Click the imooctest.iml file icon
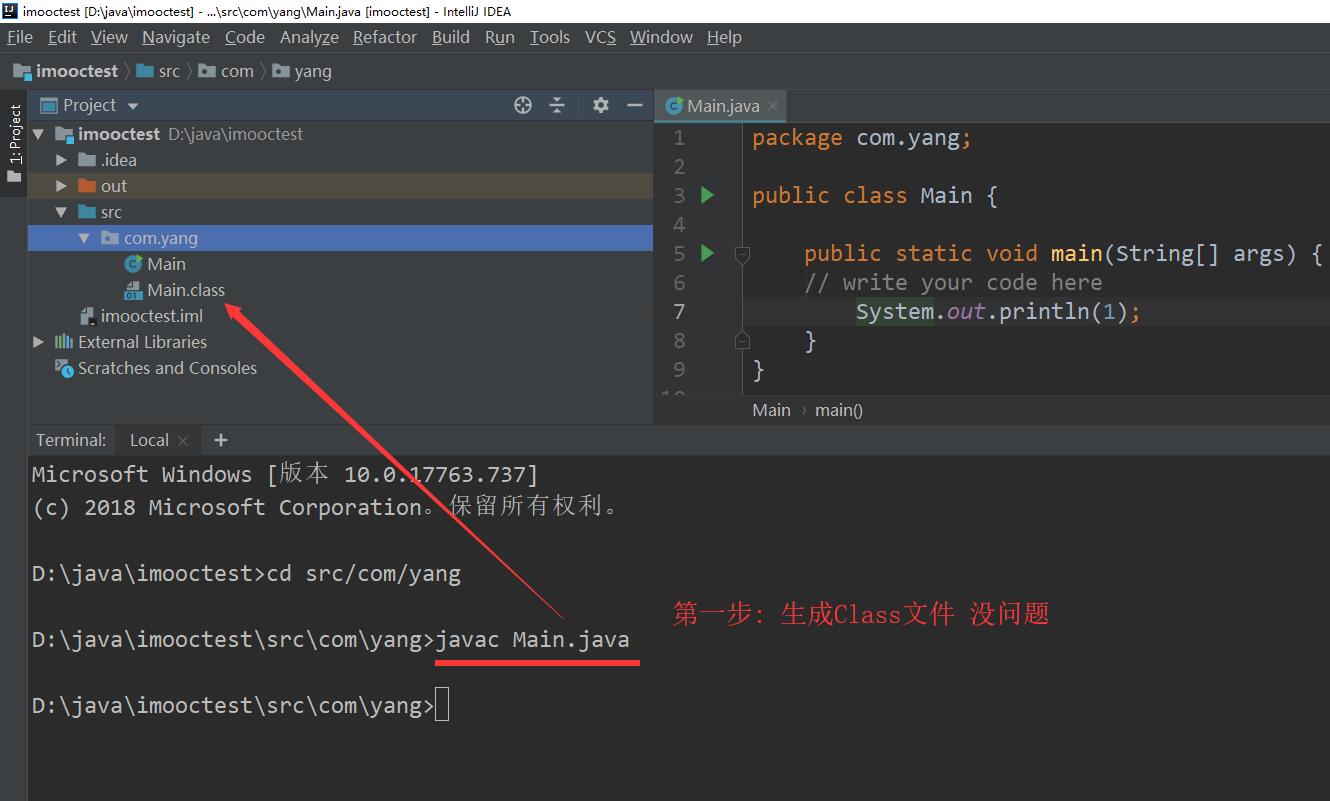Image resolution: width=1330 pixels, height=801 pixels. pyautogui.click(x=87, y=316)
